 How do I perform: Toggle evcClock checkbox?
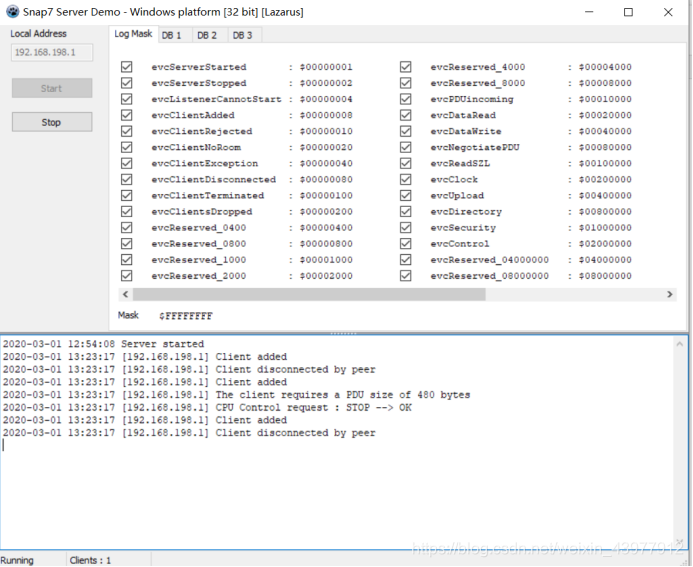pyautogui.click(x=406, y=179)
